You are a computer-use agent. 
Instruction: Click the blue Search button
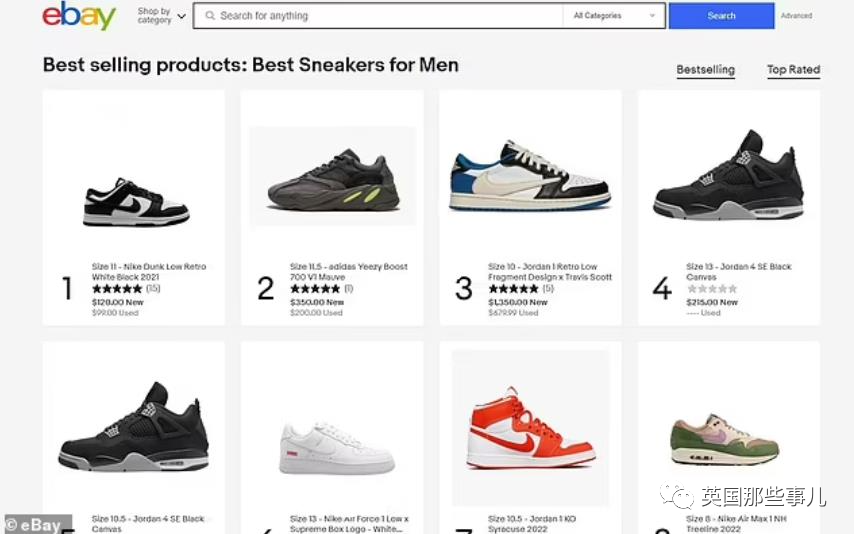[721, 16]
